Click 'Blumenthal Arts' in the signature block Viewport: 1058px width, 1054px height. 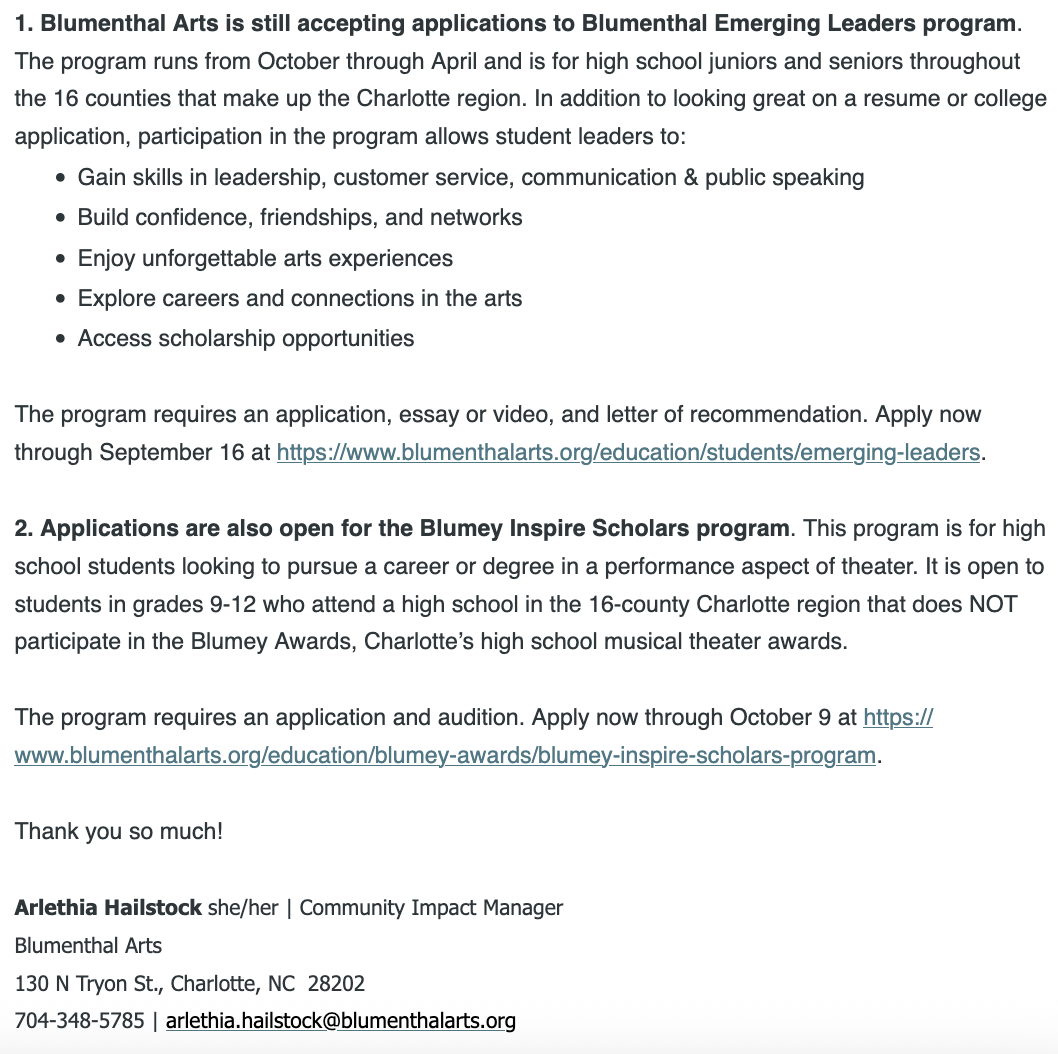coord(88,945)
